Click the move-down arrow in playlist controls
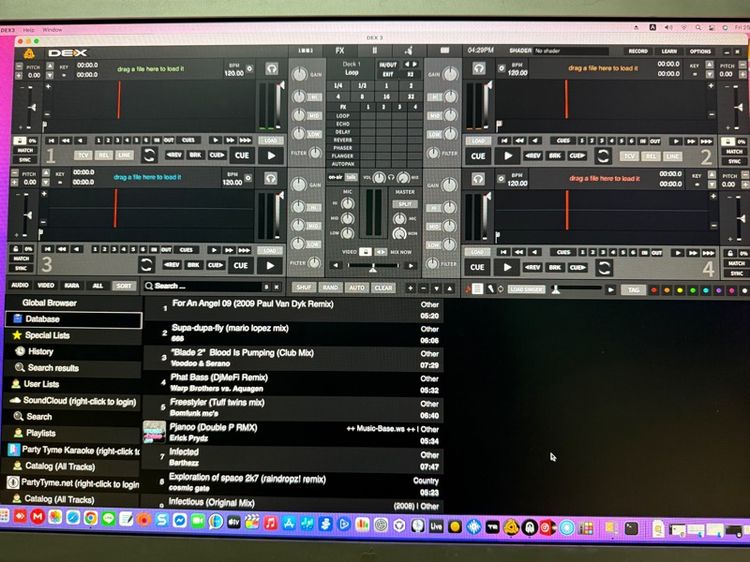Viewport: 750px width, 562px height. click(x=436, y=288)
